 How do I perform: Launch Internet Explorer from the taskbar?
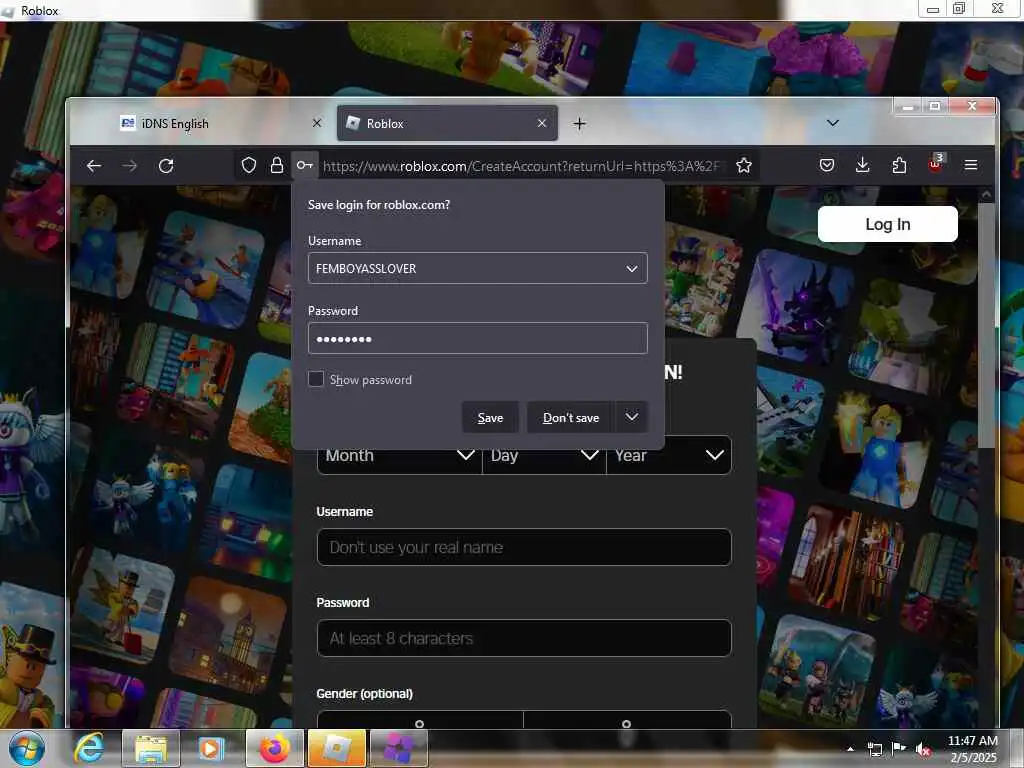(x=88, y=748)
